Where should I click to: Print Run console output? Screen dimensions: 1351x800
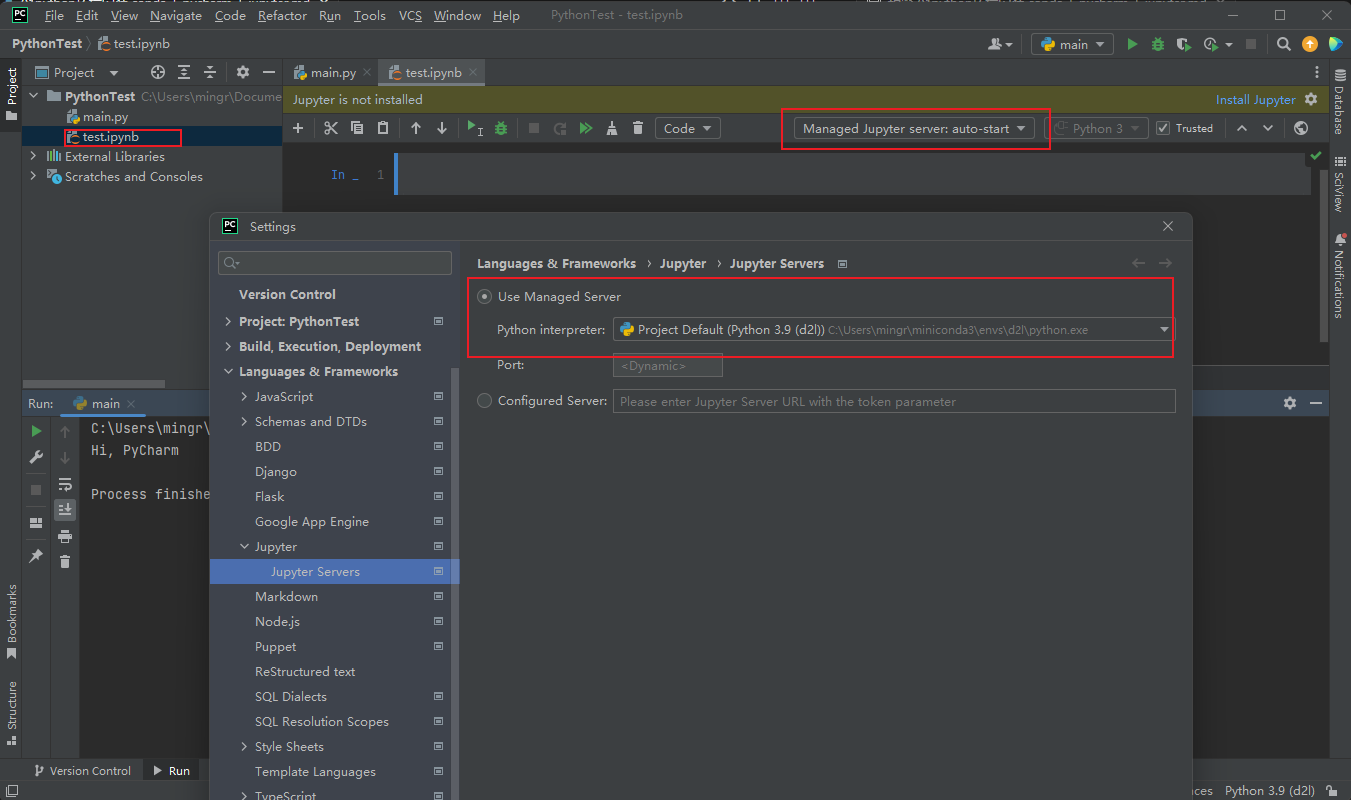[x=65, y=536]
